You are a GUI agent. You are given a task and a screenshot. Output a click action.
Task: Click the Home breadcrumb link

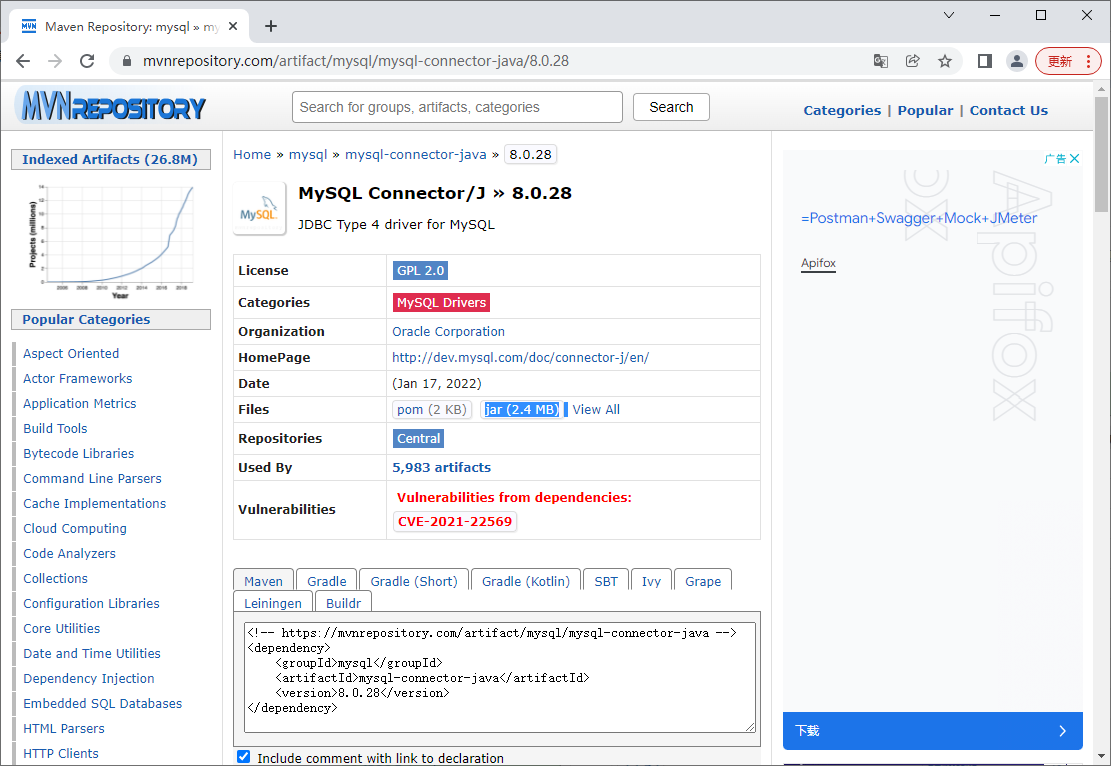252,154
